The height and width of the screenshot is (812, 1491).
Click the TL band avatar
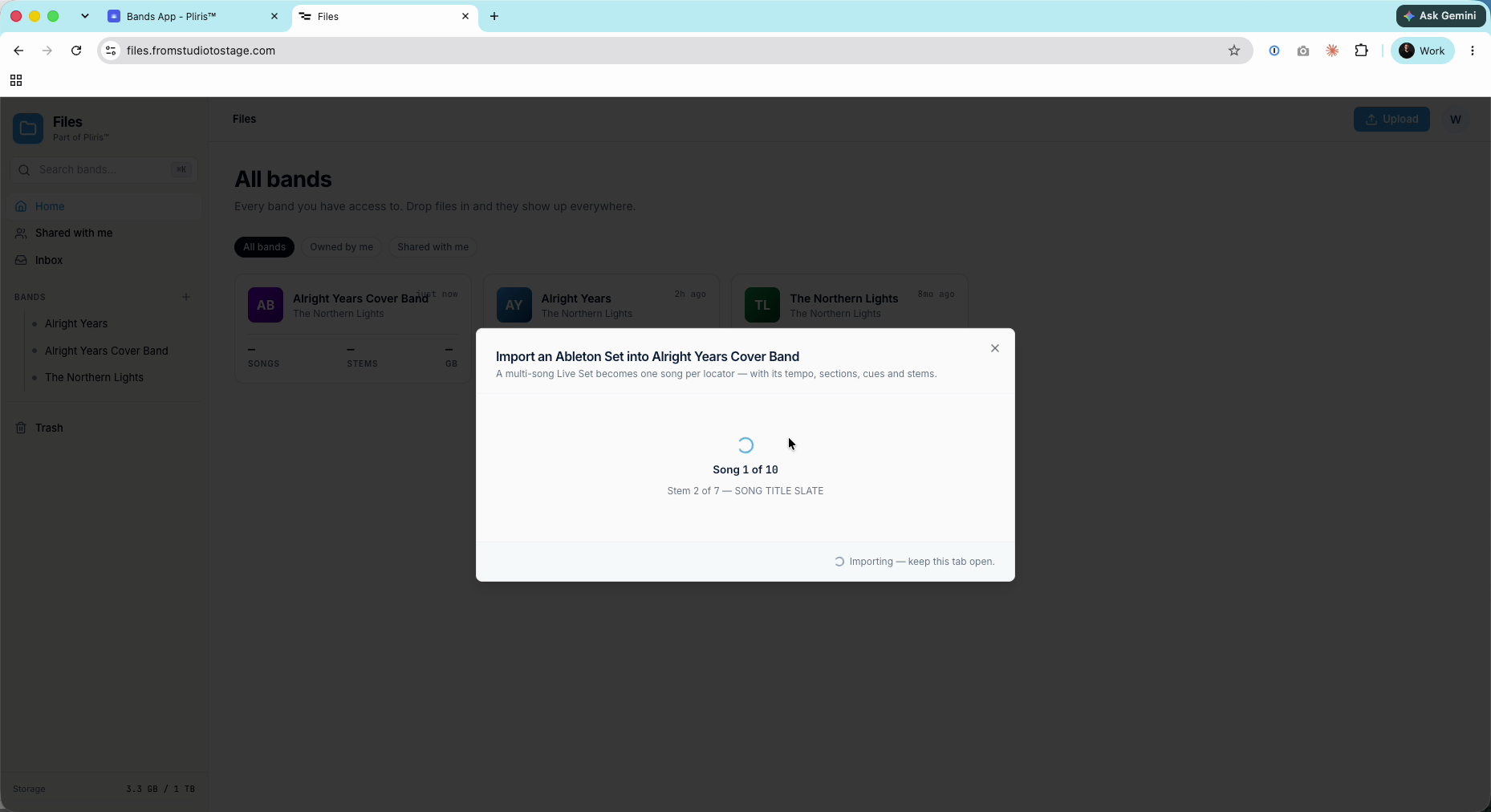pos(762,305)
